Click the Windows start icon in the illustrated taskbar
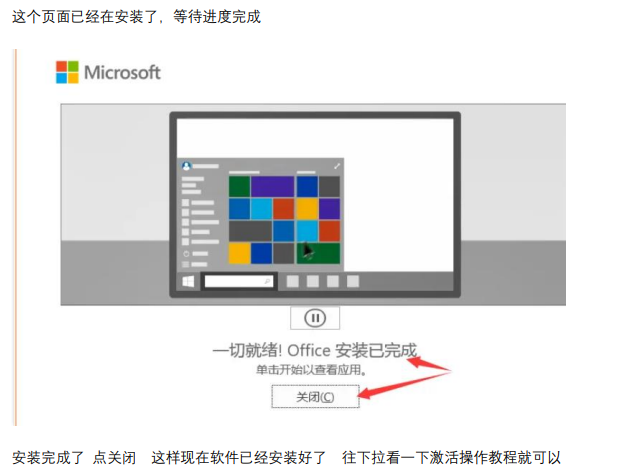The width and height of the screenshot is (620, 470). click(x=188, y=282)
